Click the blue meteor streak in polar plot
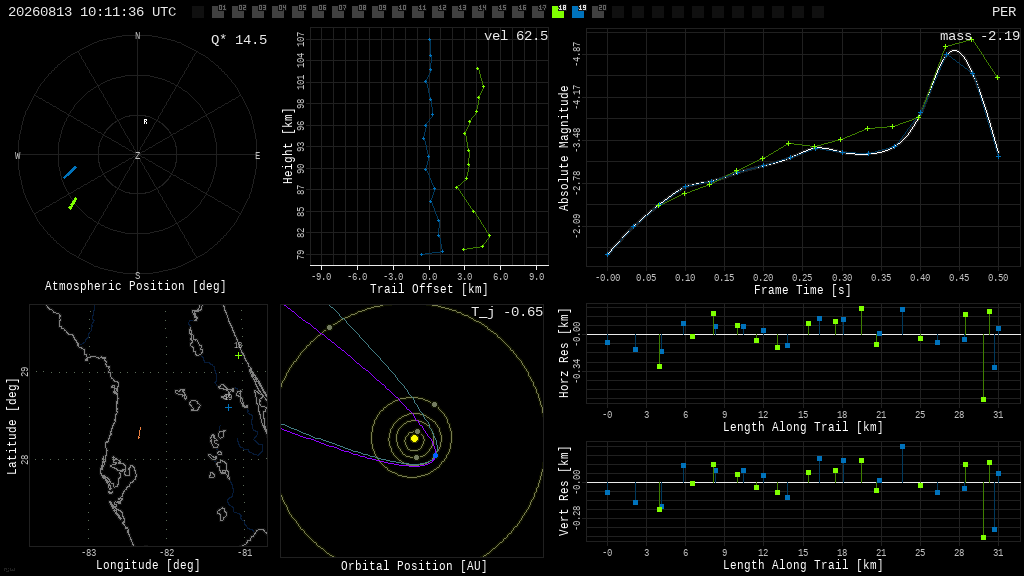1024x576 pixels. click(70, 172)
